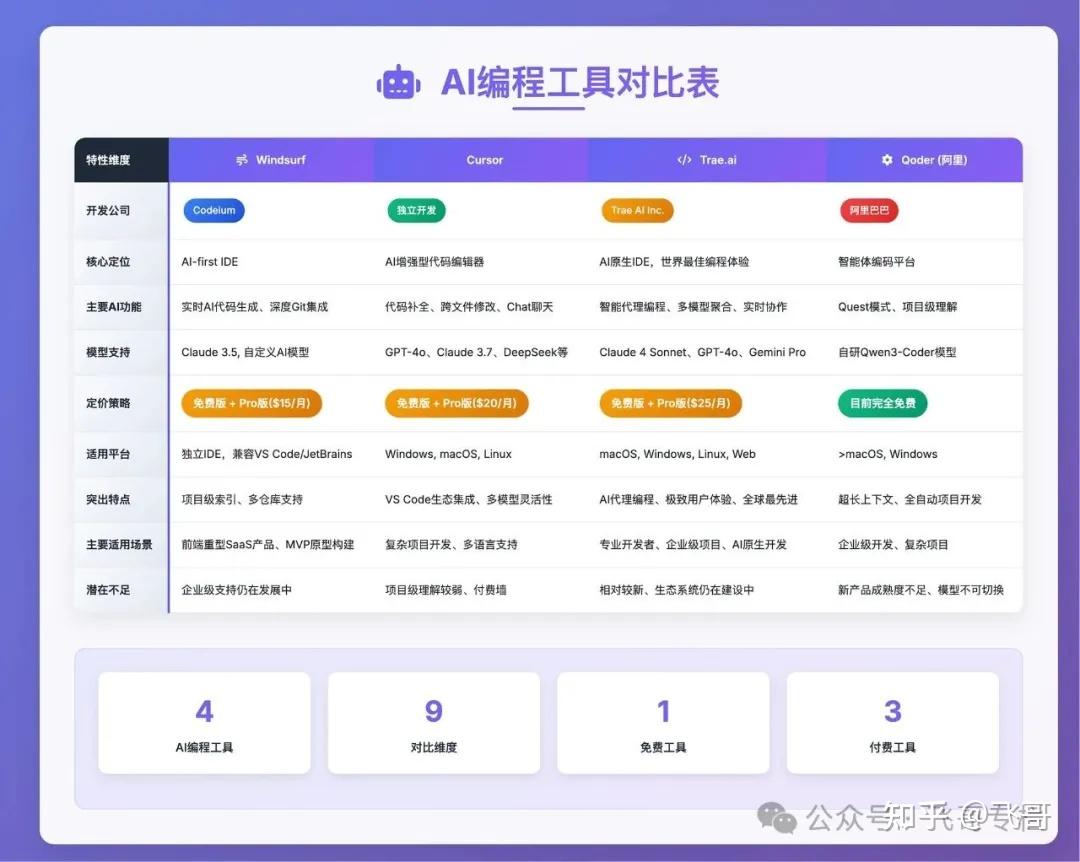Select the Codeium badge under Windsurf
The width and height of the screenshot is (1080, 862).
214,210
